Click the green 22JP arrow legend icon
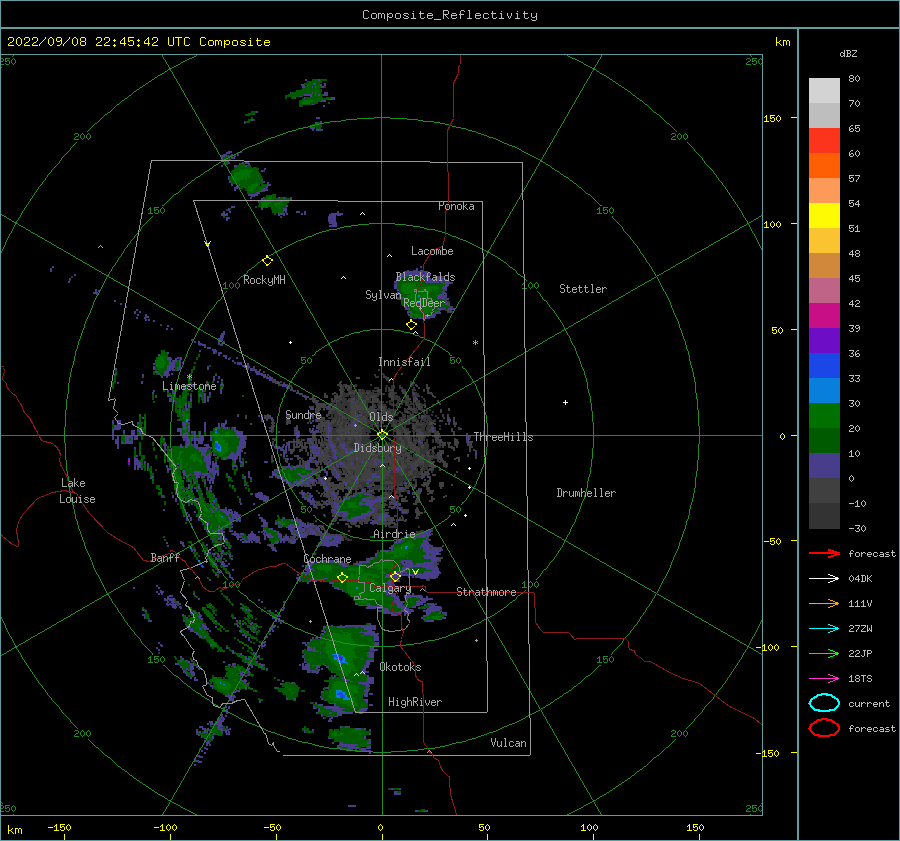 (824, 653)
